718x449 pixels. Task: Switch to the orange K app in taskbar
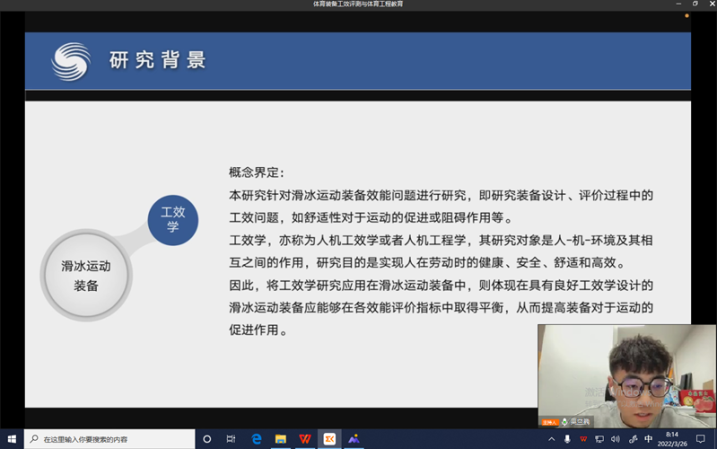tap(329, 439)
